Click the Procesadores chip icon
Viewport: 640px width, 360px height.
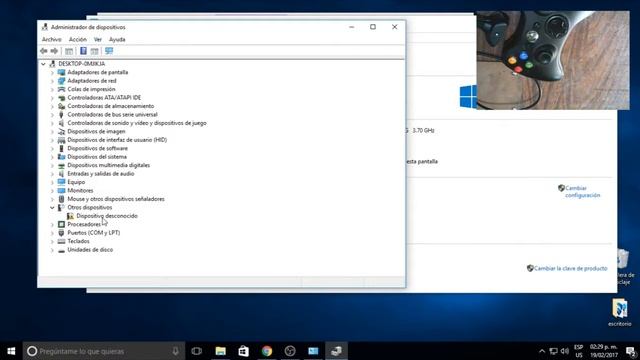61,224
